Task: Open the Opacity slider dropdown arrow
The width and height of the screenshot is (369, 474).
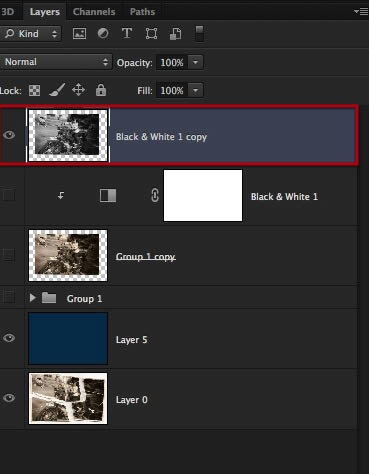Action: point(196,62)
